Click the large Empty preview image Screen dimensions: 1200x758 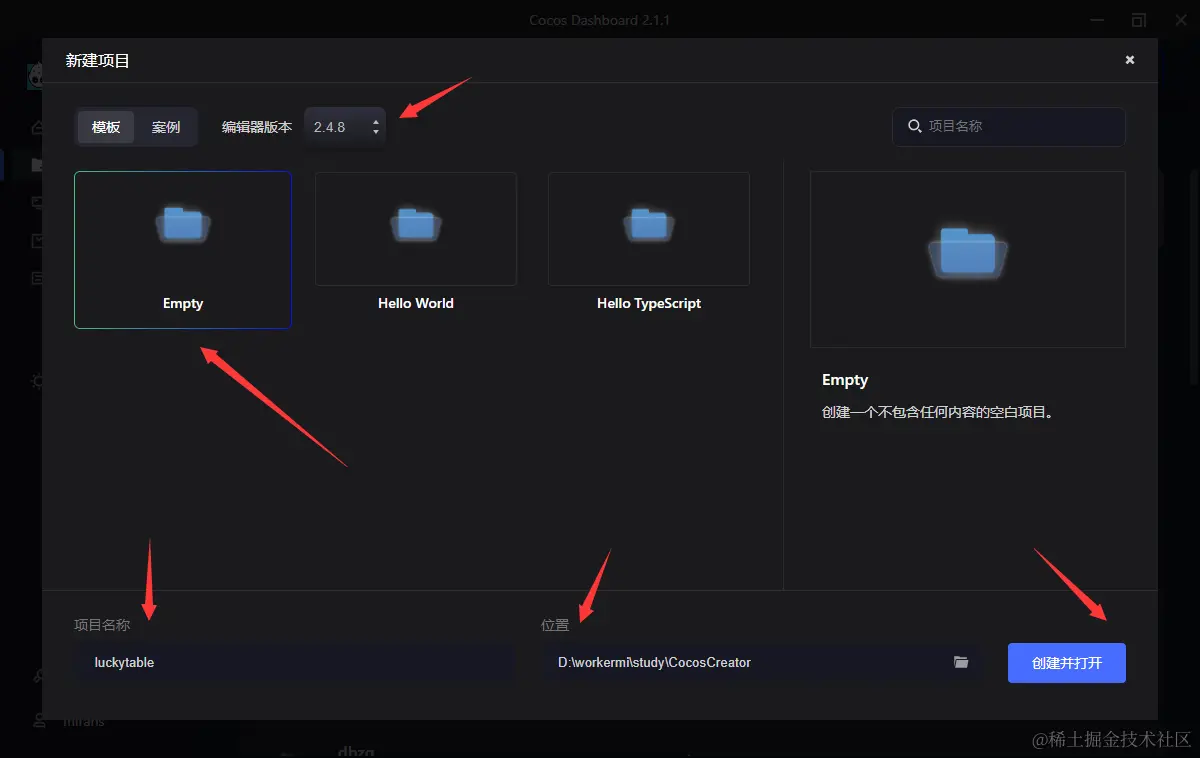968,259
